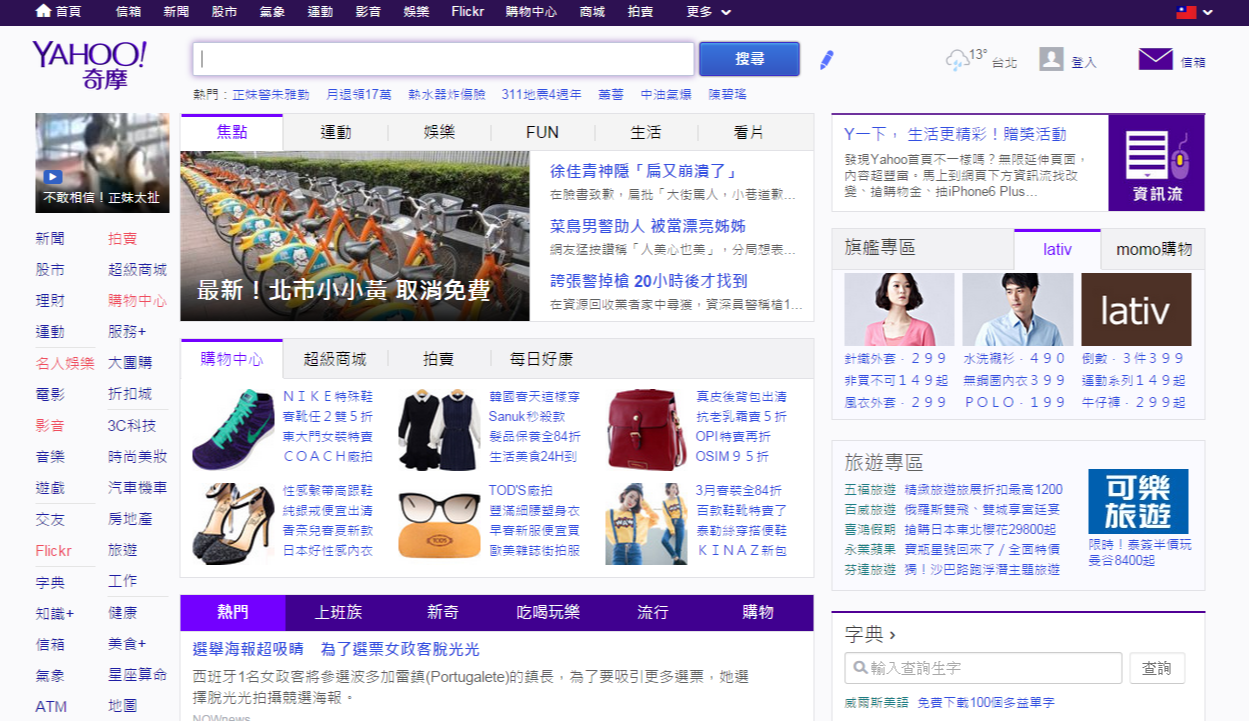Viewport: 1249px width, 721px height.
Task: Switch to the 娛樂 news tab
Action: [439, 132]
